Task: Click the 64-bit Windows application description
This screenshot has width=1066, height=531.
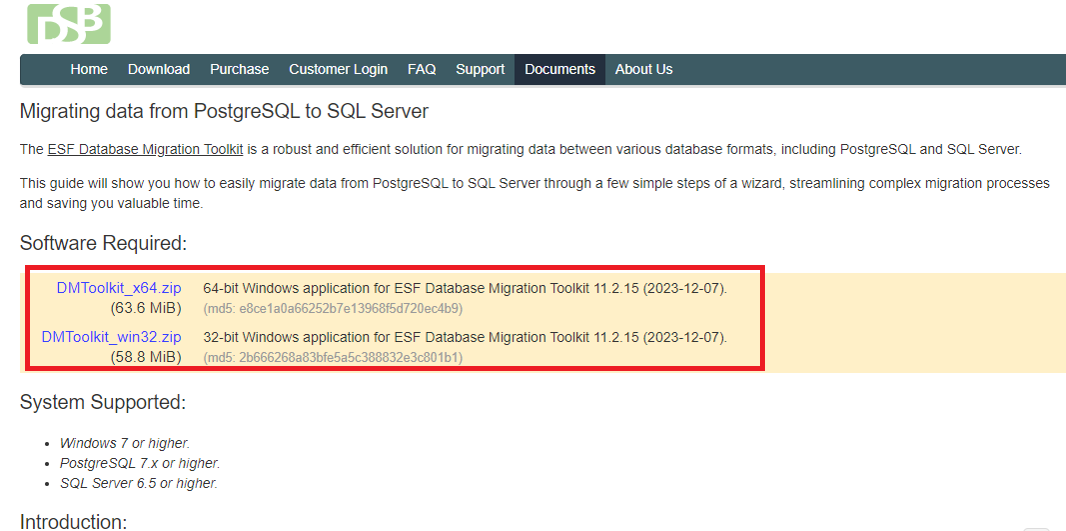Action: 465,288
